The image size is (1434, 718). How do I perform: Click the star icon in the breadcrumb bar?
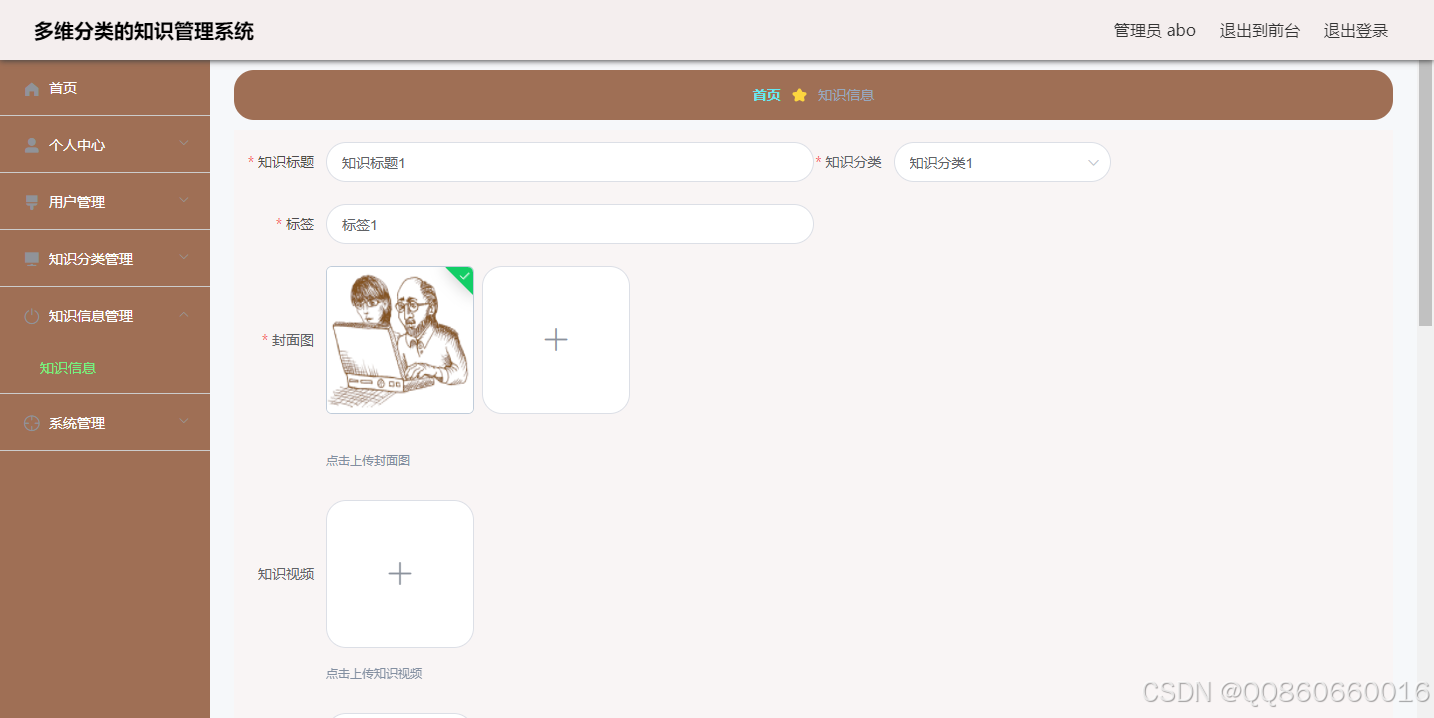point(798,94)
